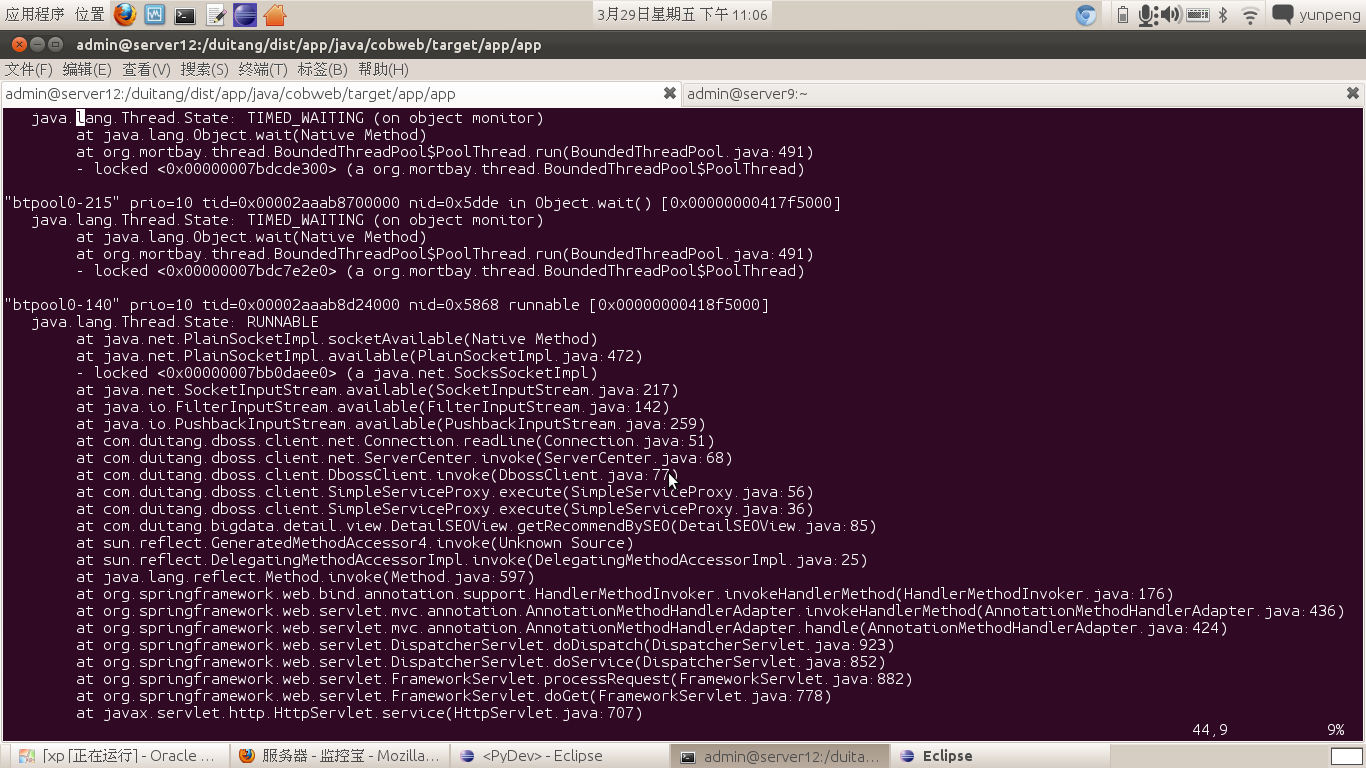The height and width of the screenshot is (768, 1366).
Task: Open the Bluetooth indicator menu
Action: [1223, 14]
